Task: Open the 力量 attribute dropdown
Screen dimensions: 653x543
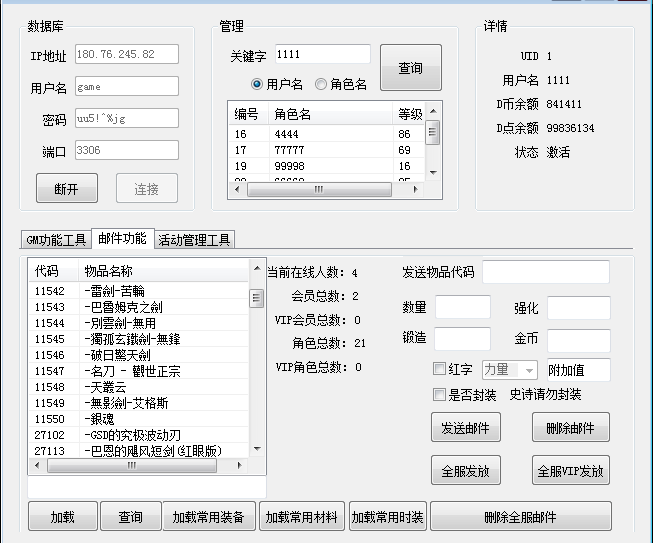Action: coord(510,370)
